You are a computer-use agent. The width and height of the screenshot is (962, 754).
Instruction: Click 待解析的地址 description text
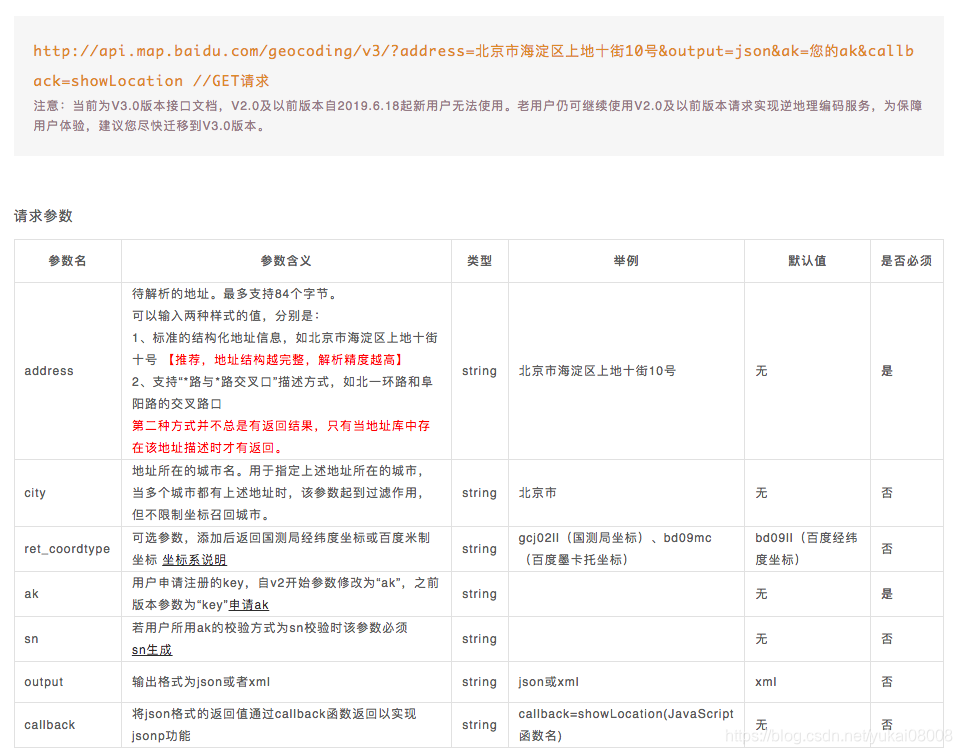235,294
